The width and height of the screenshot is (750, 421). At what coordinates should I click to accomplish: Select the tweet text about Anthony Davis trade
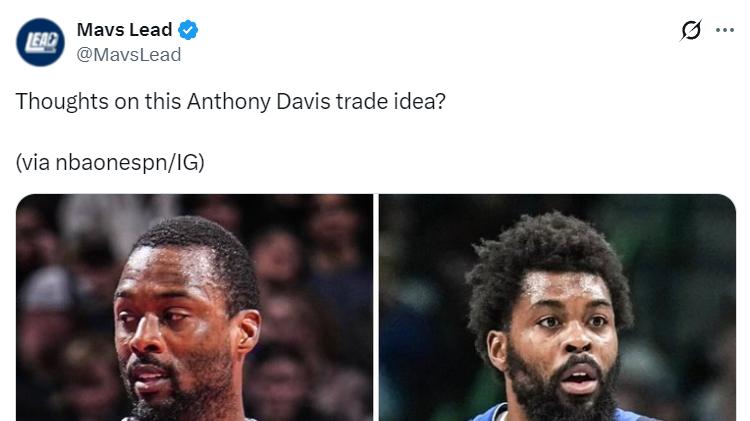231,101
